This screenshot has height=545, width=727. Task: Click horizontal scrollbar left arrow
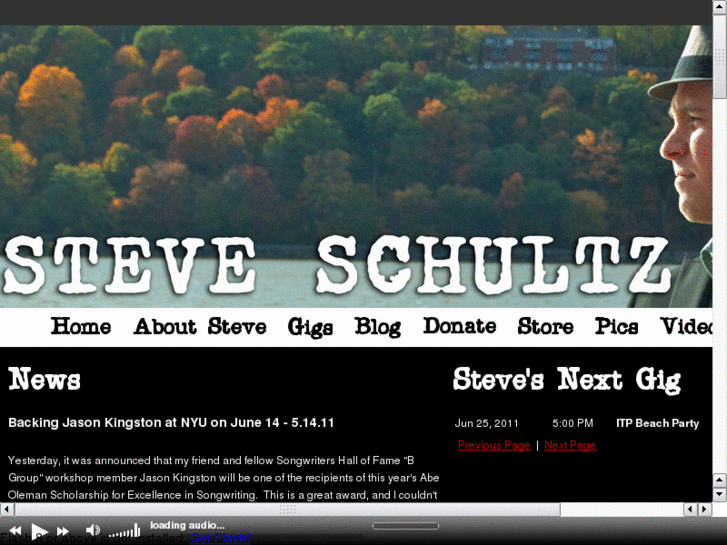point(6,509)
